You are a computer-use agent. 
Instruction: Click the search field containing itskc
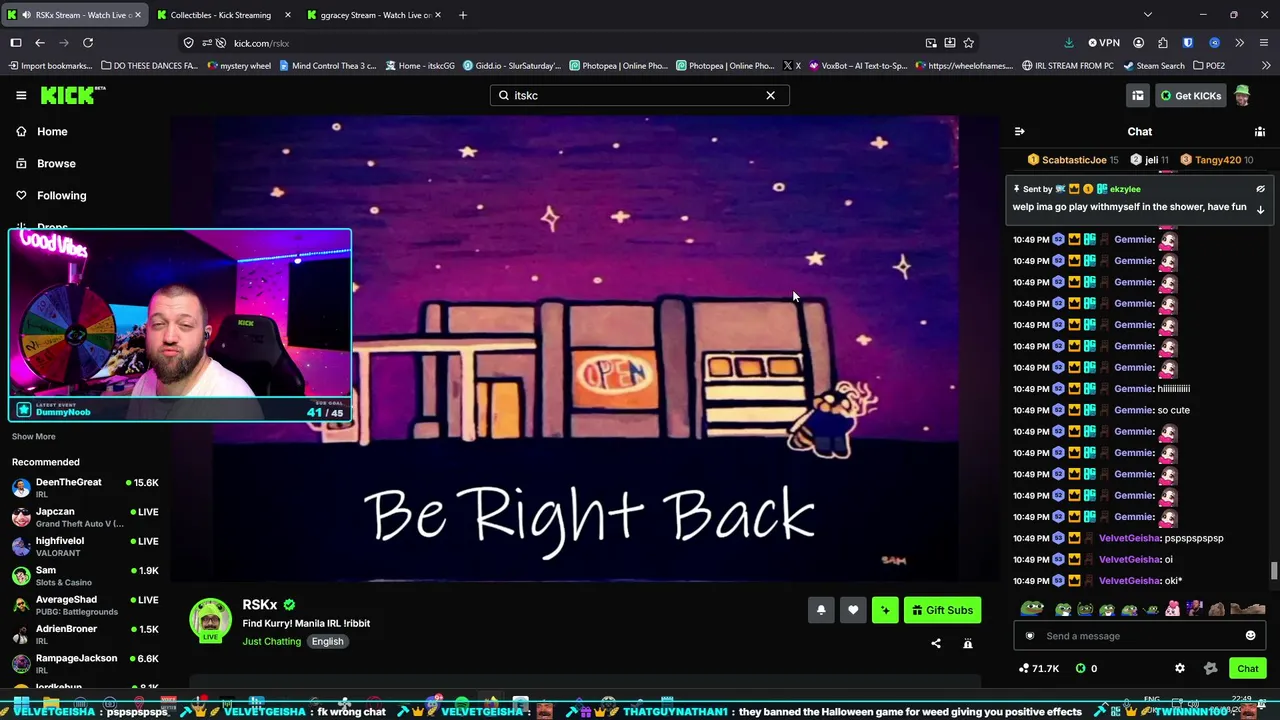pos(639,95)
